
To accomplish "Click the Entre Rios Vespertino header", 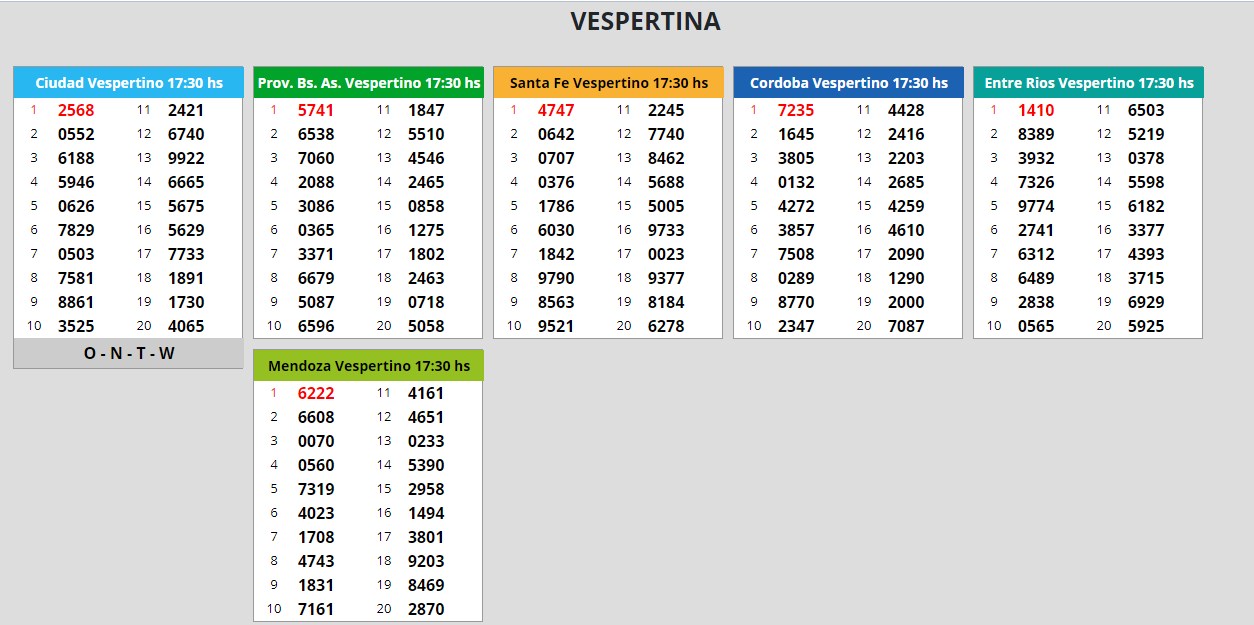I will pyautogui.click(x=1088, y=83).
